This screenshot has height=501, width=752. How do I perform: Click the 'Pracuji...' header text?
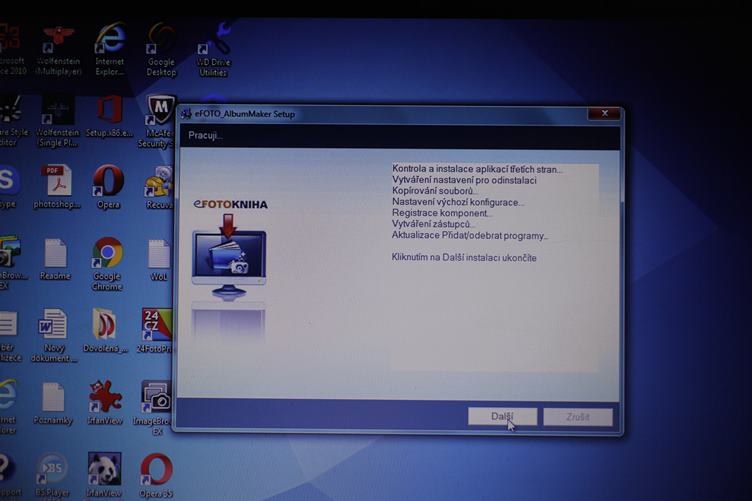(x=205, y=136)
